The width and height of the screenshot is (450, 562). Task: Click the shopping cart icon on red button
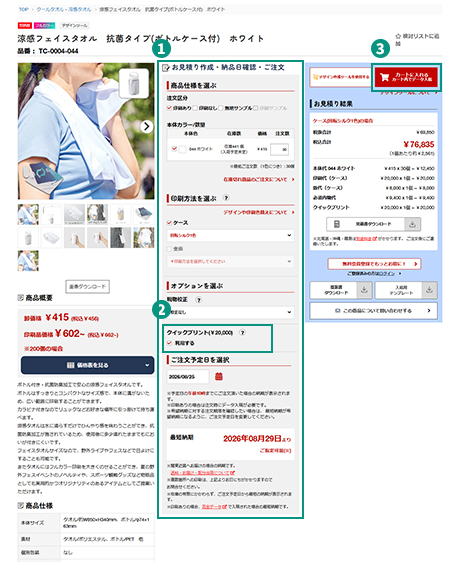(x=384, y=77)
